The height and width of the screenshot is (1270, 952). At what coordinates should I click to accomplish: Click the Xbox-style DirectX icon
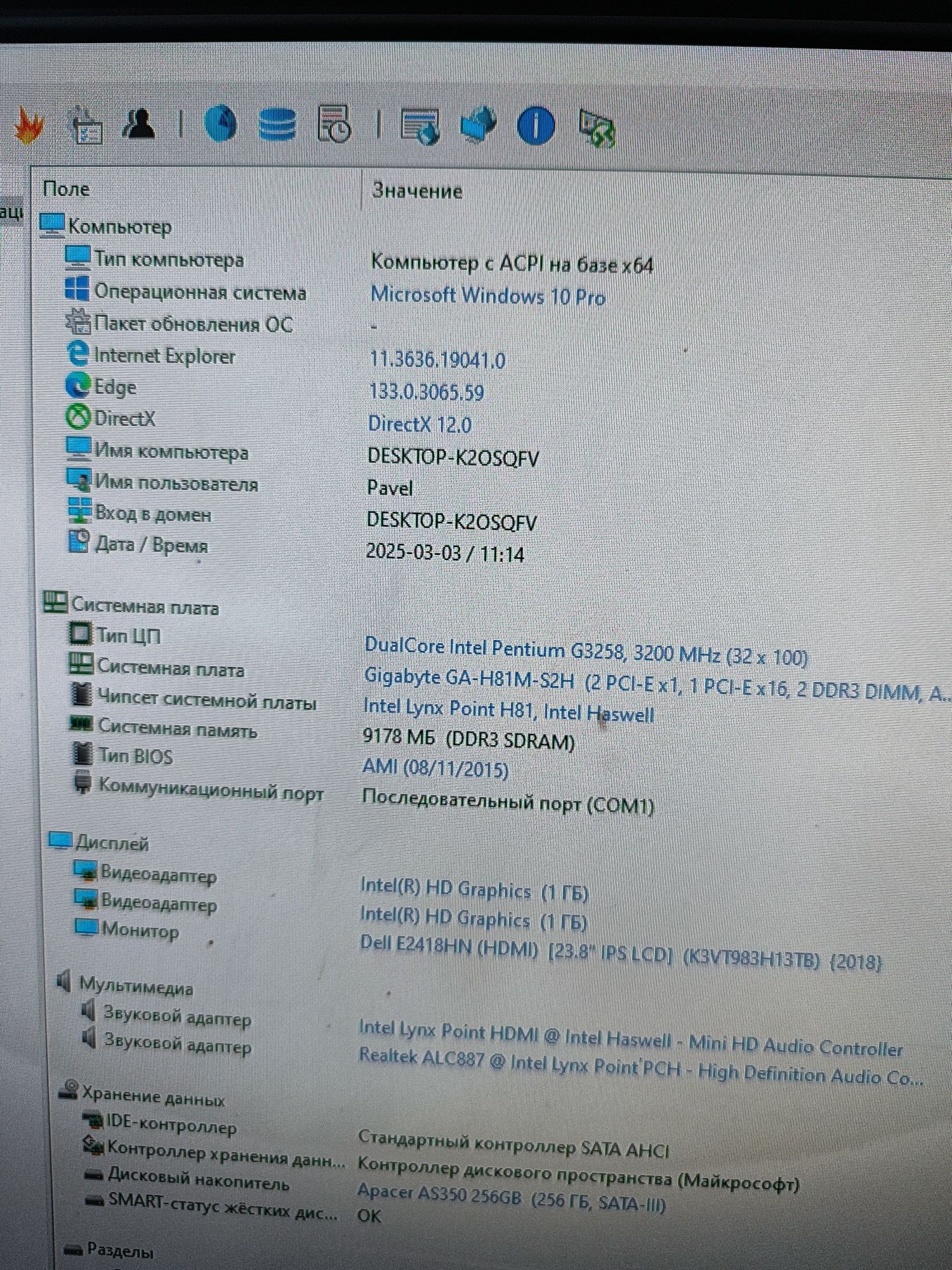(79, 417)
